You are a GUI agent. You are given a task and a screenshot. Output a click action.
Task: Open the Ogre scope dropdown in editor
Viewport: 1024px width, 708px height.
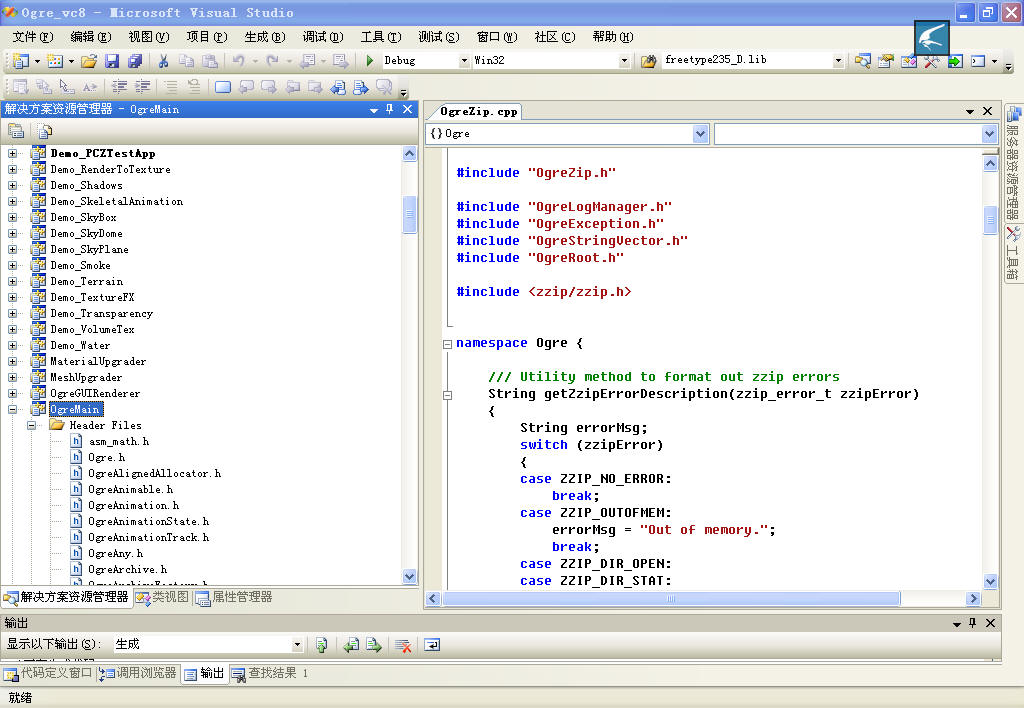(700, 134)
